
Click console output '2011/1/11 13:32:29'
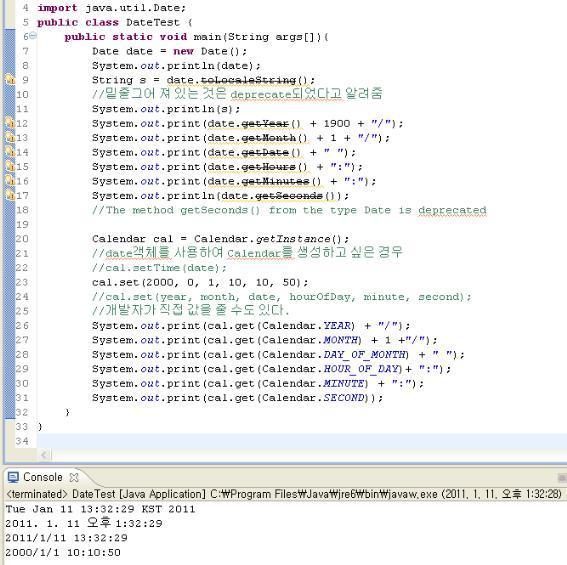67,538
